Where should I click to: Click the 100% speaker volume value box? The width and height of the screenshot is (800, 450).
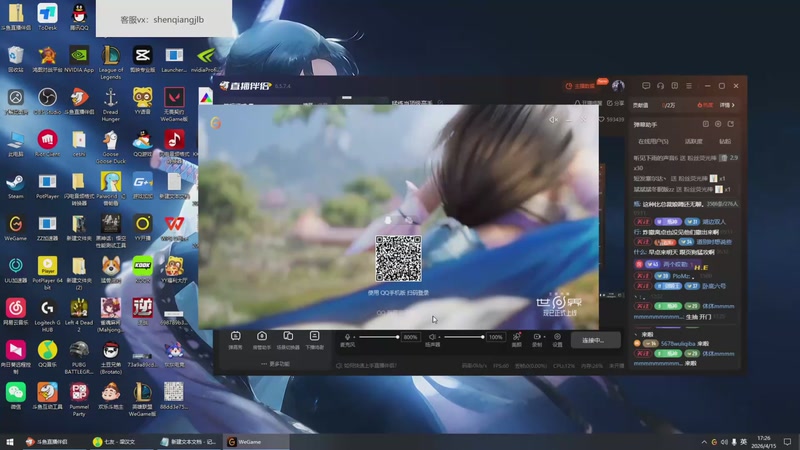(x=495, y=337)
